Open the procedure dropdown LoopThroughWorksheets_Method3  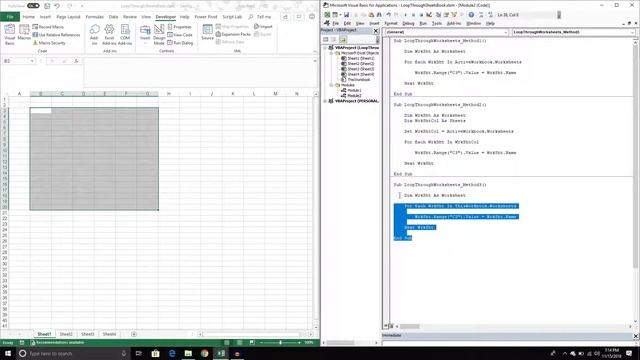click(632, 32)
